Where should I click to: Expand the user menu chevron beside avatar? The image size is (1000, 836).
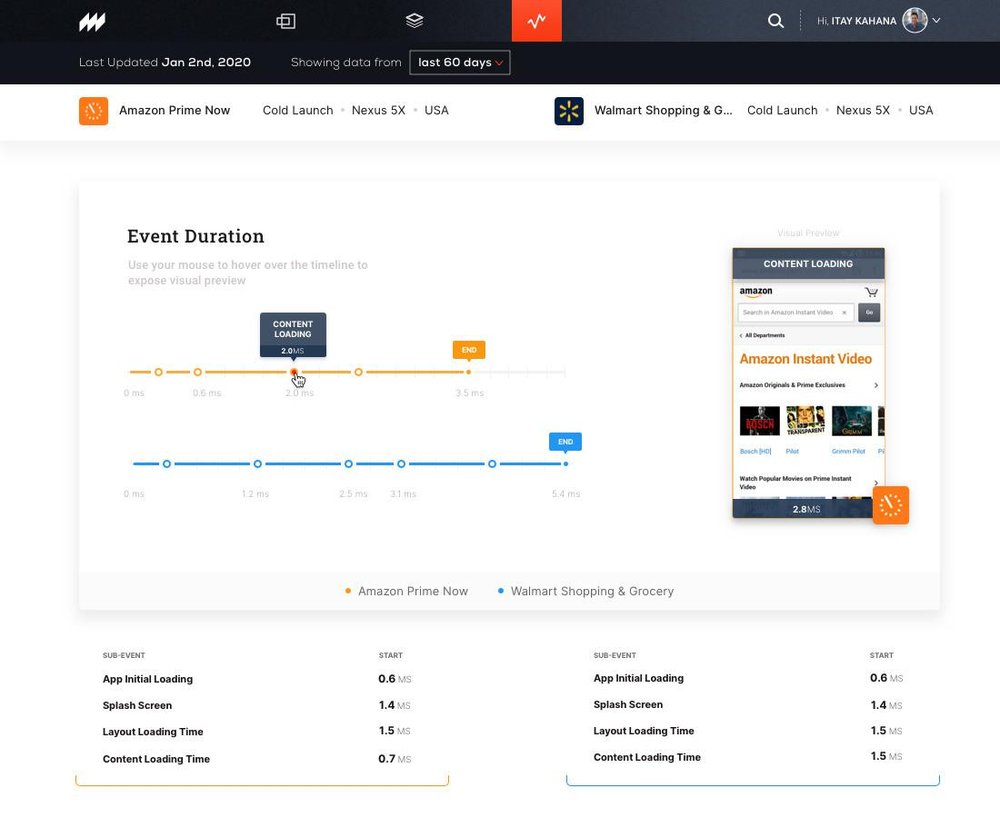pos(936,20)
